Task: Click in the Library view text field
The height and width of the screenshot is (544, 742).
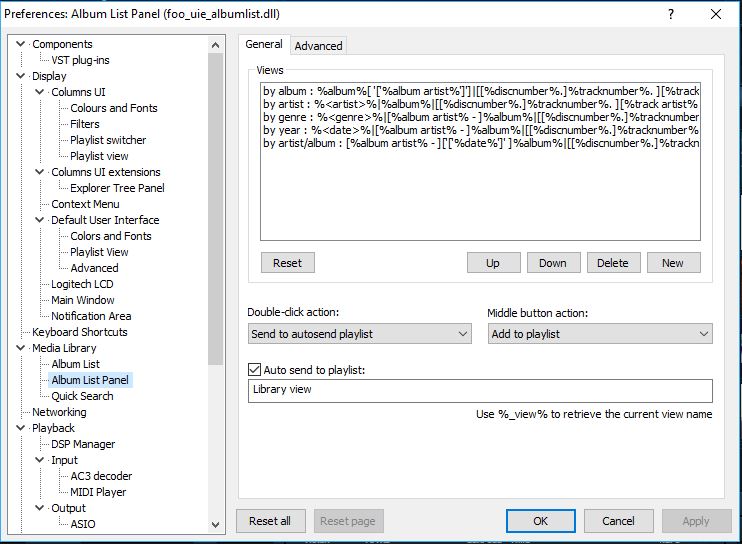Action: 480,390
